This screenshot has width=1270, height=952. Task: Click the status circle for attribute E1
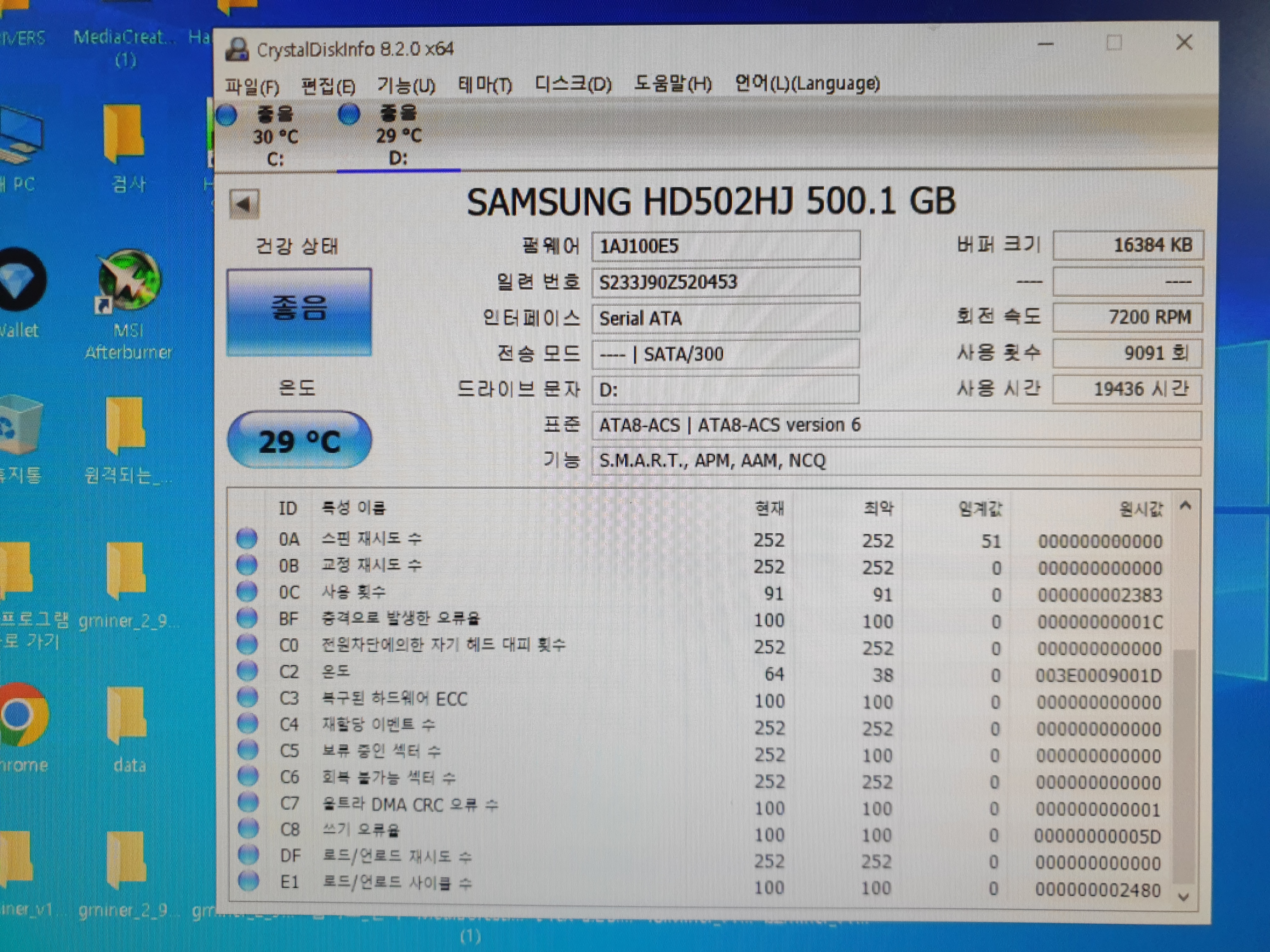click(x=248, y=881)
